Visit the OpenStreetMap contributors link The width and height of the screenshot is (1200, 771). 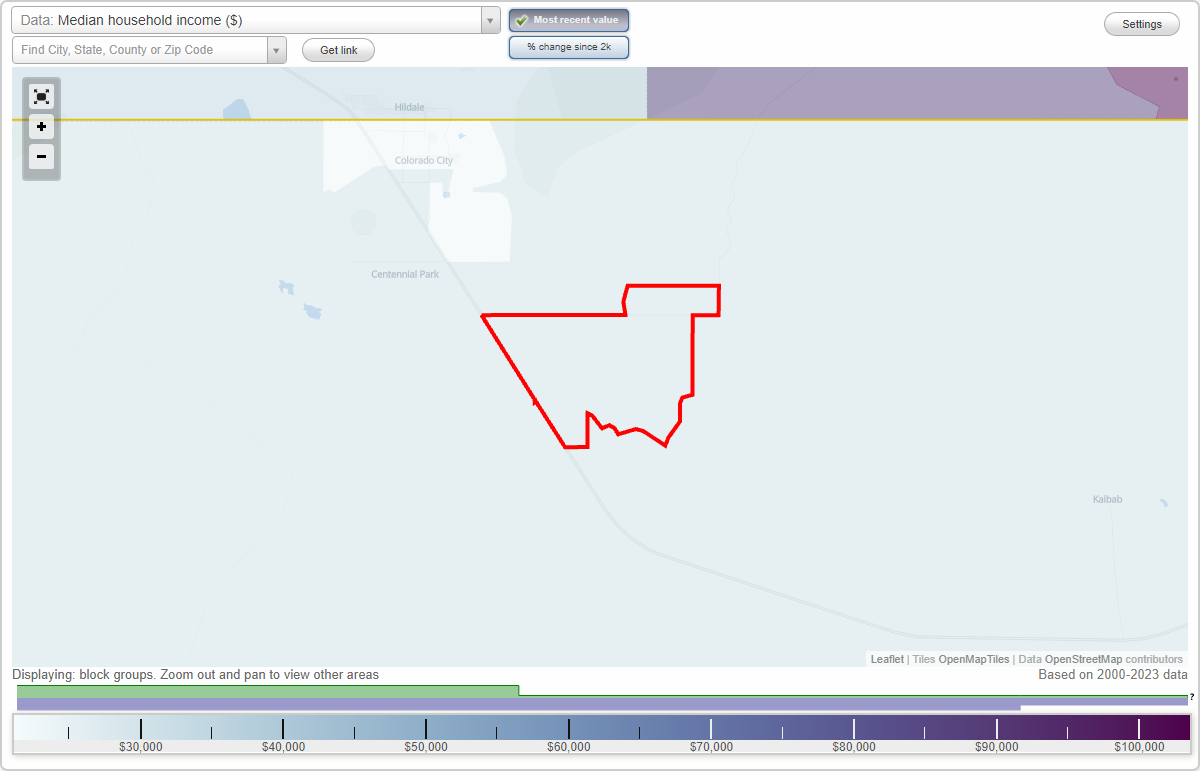1113,659
